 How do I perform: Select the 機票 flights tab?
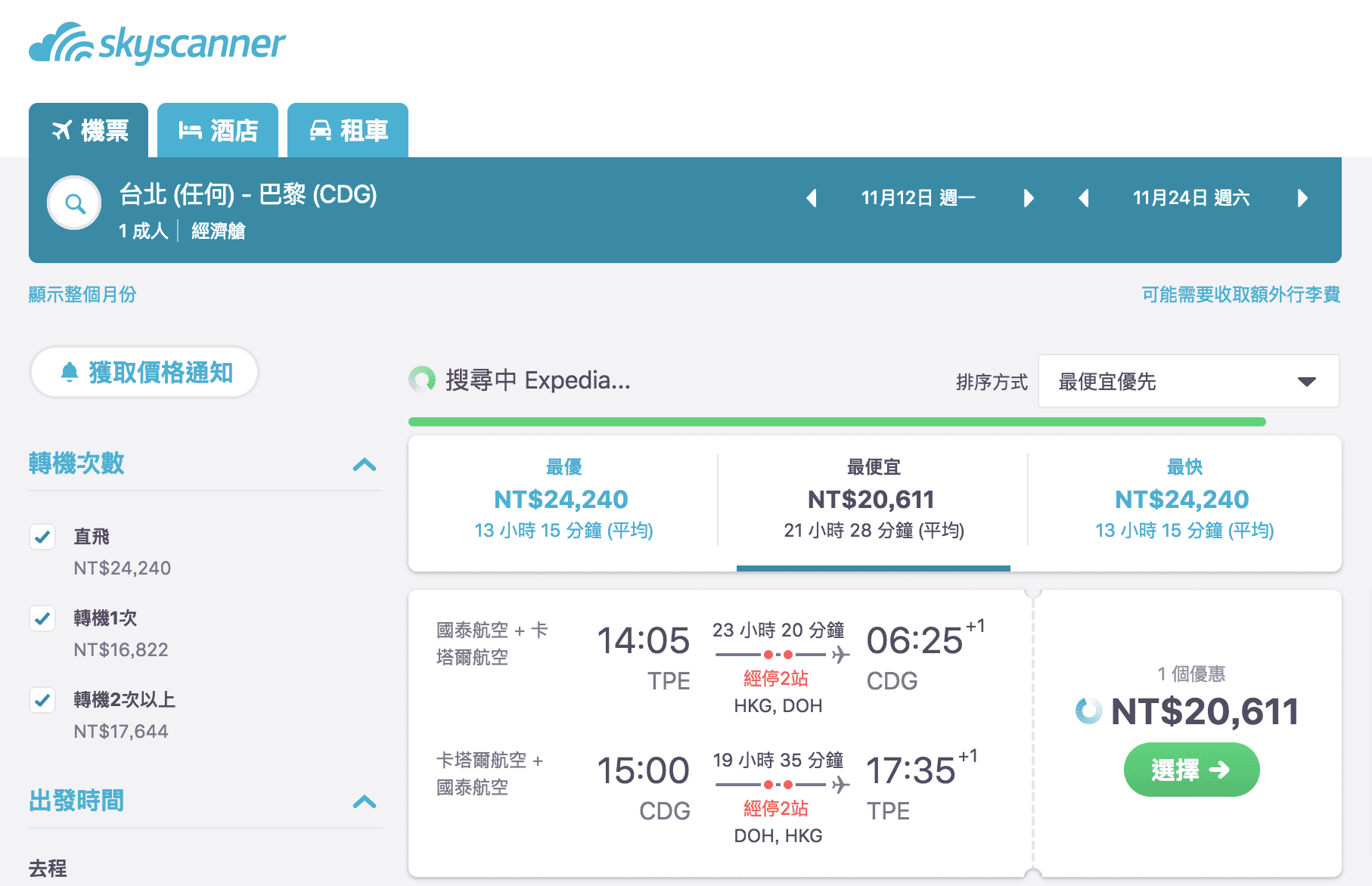point(88,130)
